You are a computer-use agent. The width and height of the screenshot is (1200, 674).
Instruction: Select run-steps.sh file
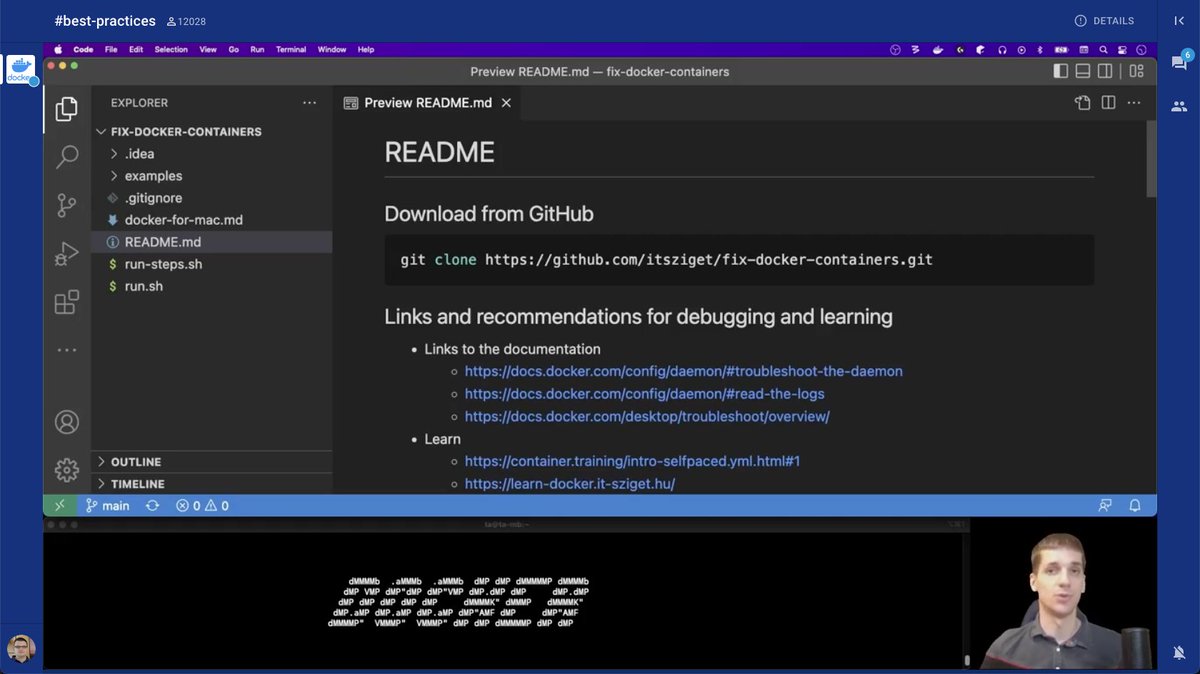click(x=212, y=264)
